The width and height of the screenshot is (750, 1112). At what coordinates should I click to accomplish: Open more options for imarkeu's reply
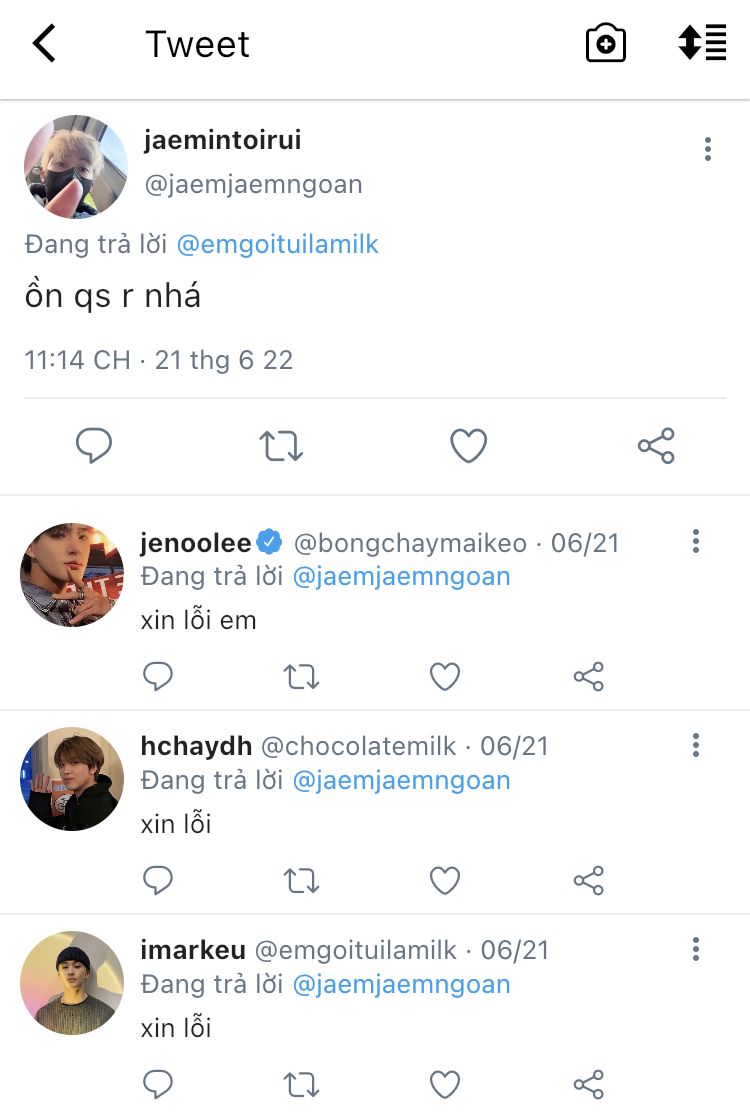[695, 949]
